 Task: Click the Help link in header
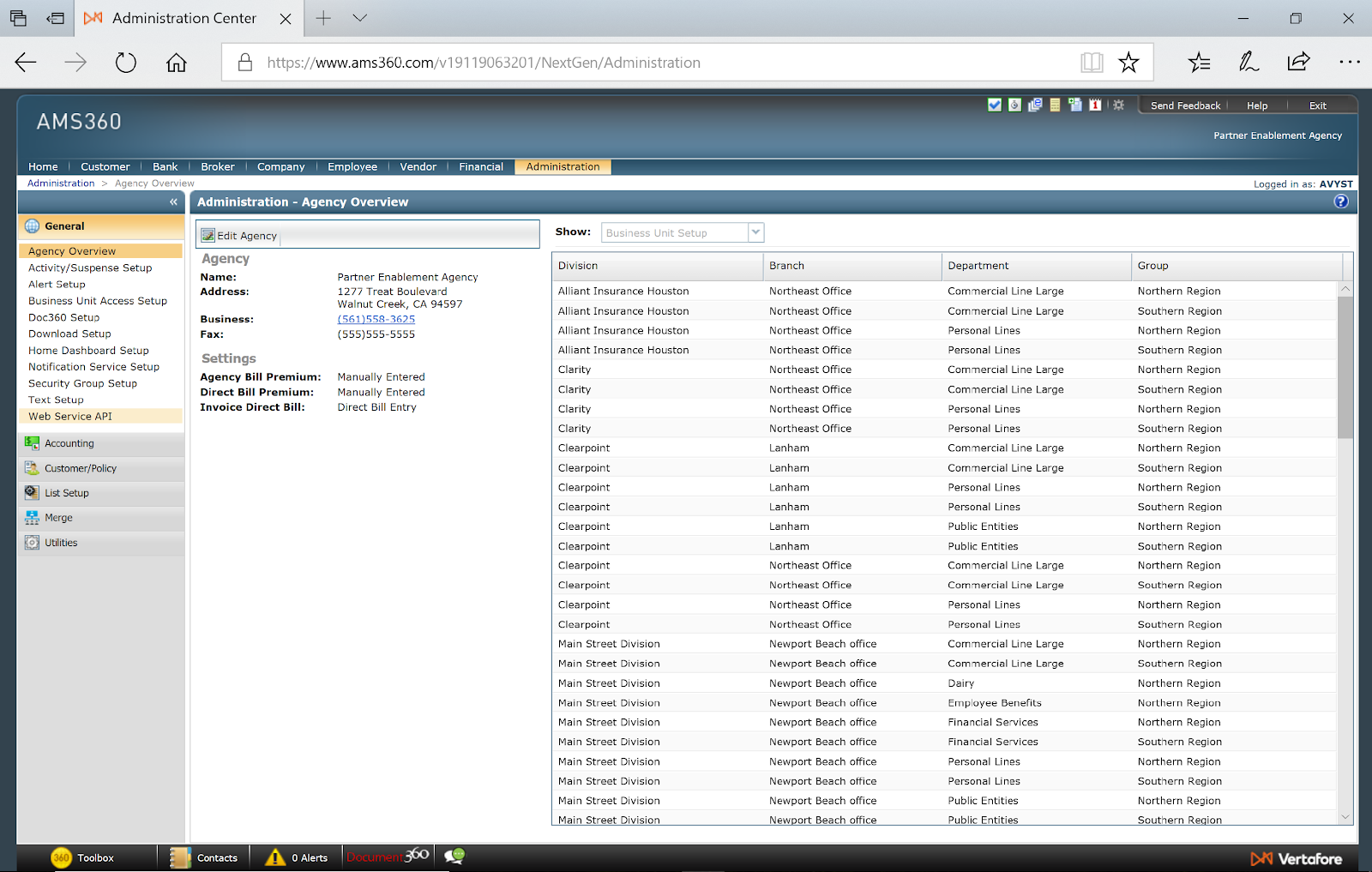coord(1257,105)
